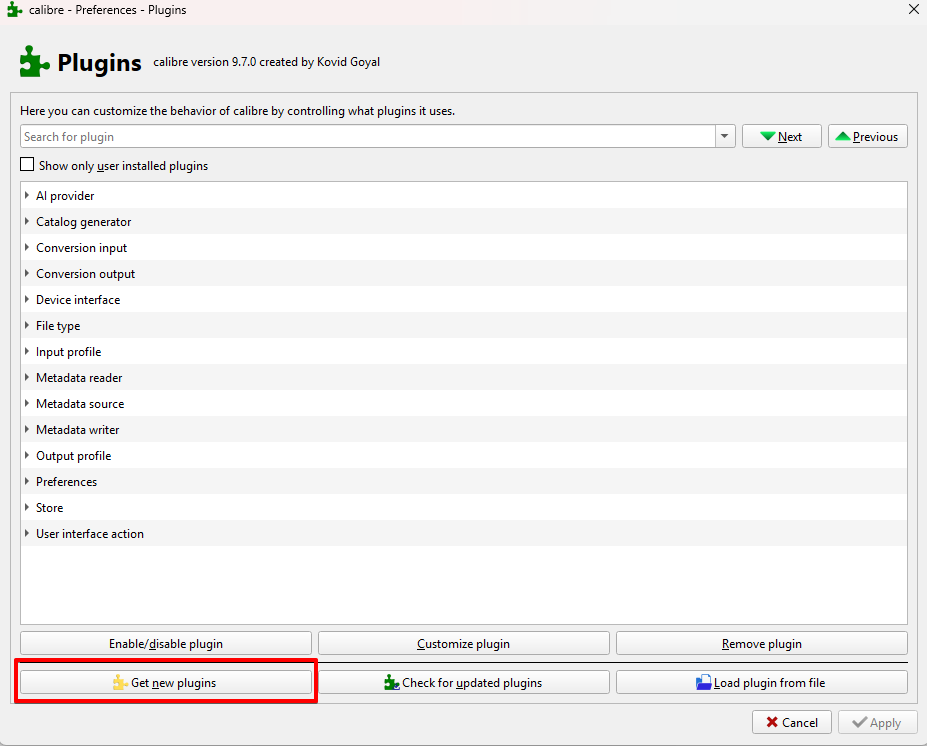Cancel the Preferences dialog
The width and height of the screenshot is (927, 746).
coord(792,722)
